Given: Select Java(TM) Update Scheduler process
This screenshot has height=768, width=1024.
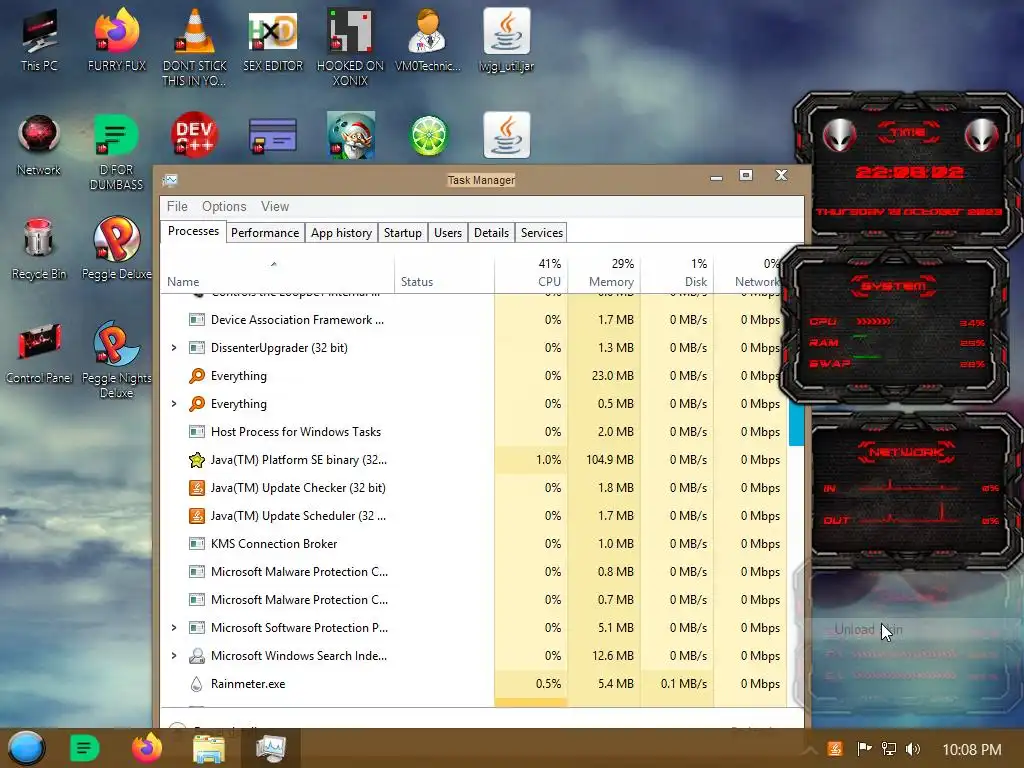Looking at the screenshot, I should (x=473, y=516).
